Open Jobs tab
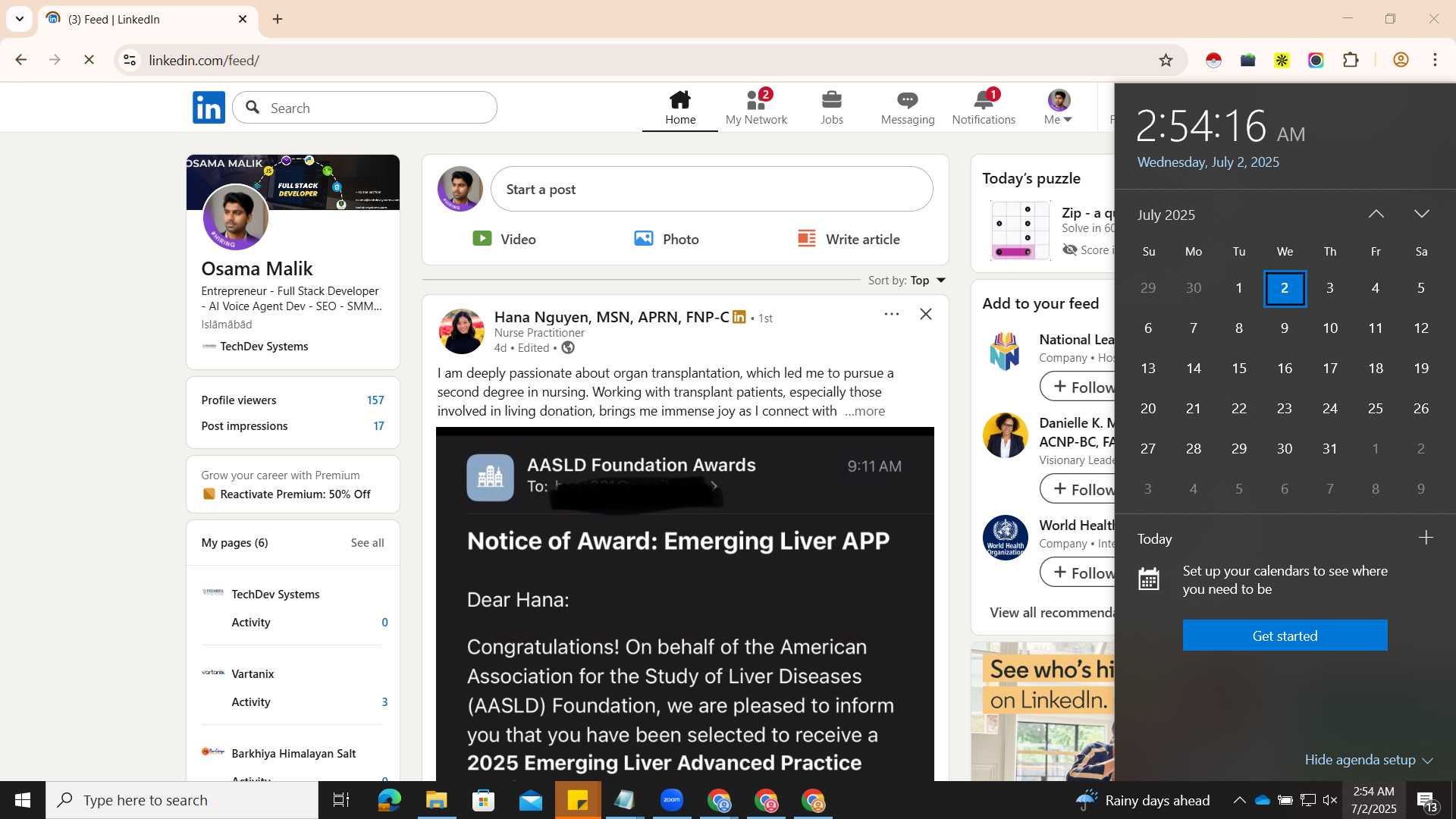Screen dimensions: 1456x819 point(832,108)
